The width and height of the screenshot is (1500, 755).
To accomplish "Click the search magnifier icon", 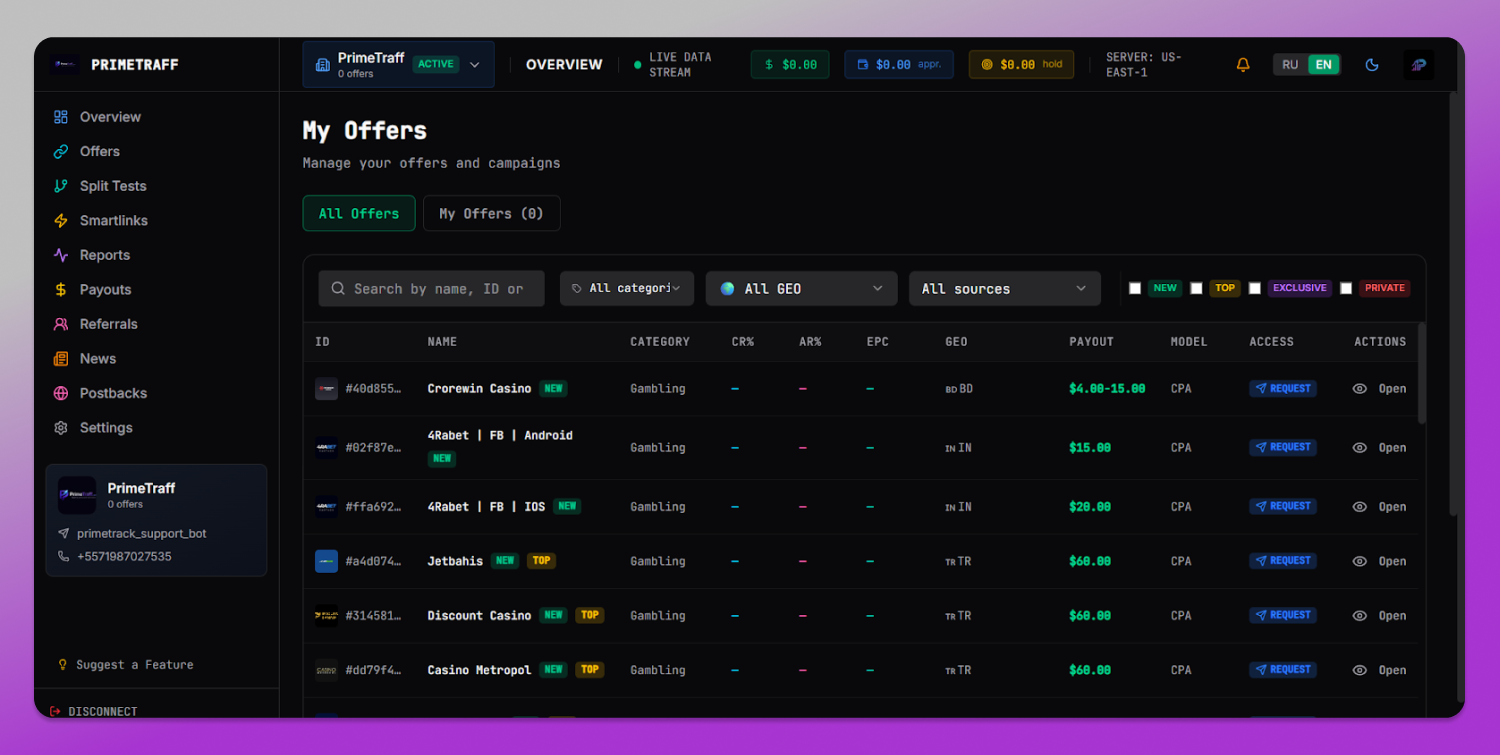I will 338,289.
